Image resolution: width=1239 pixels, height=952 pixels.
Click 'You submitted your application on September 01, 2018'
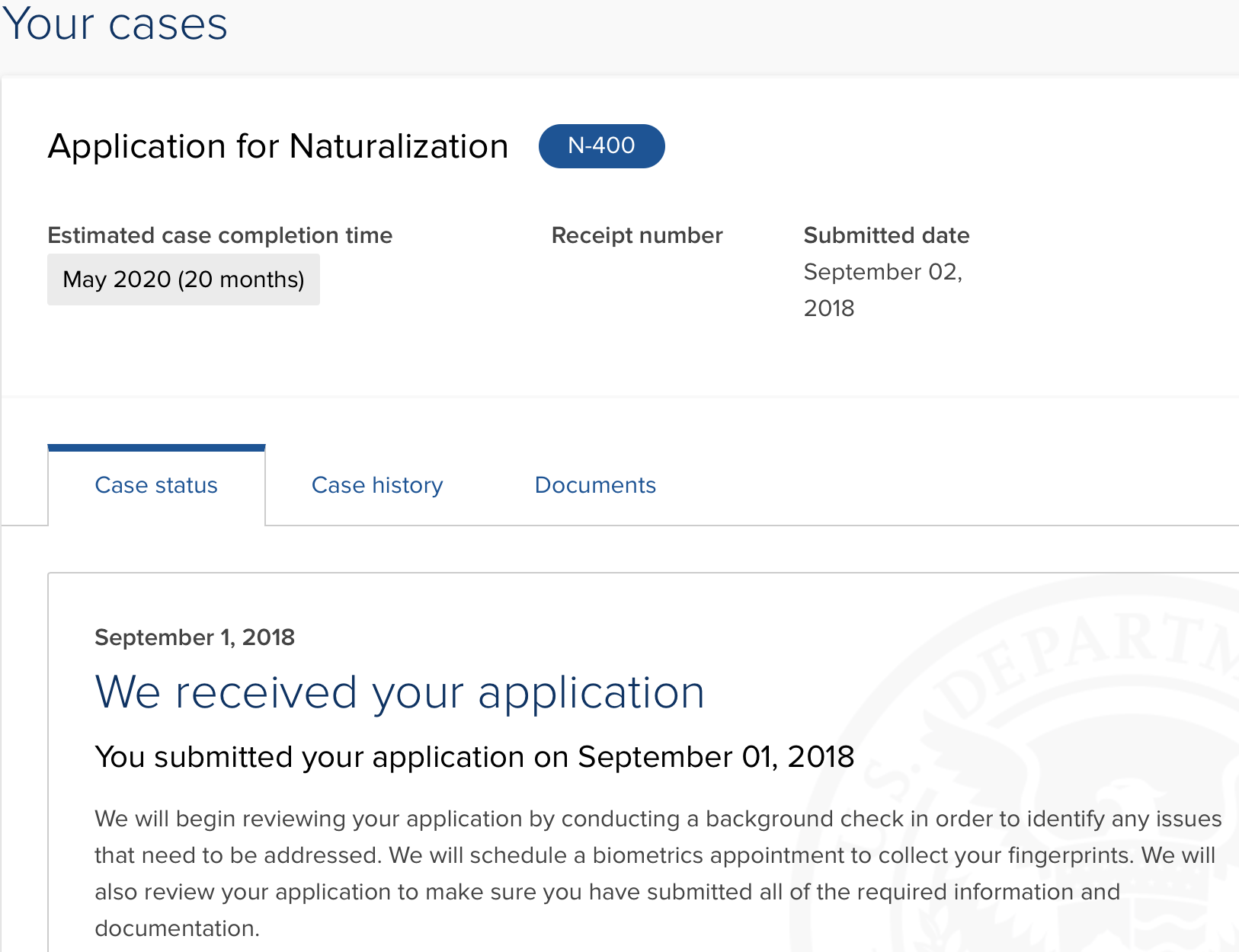tap(475, 757)
